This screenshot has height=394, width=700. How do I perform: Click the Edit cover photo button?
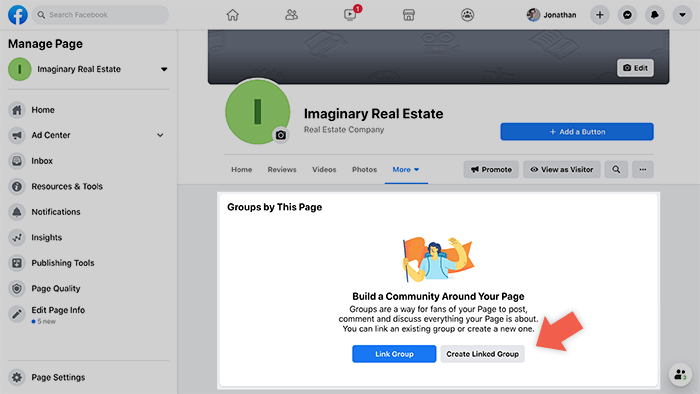click(x=635, y=68)
